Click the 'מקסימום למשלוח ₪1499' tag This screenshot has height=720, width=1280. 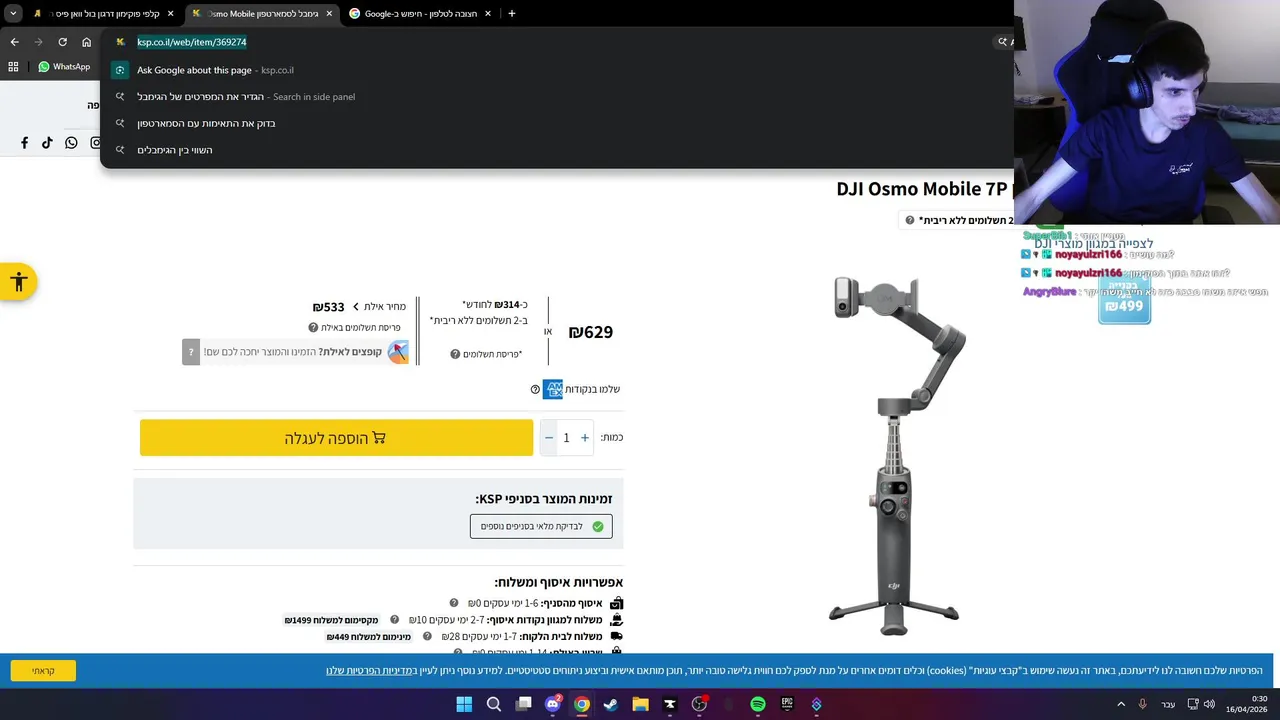coord(331,620)
